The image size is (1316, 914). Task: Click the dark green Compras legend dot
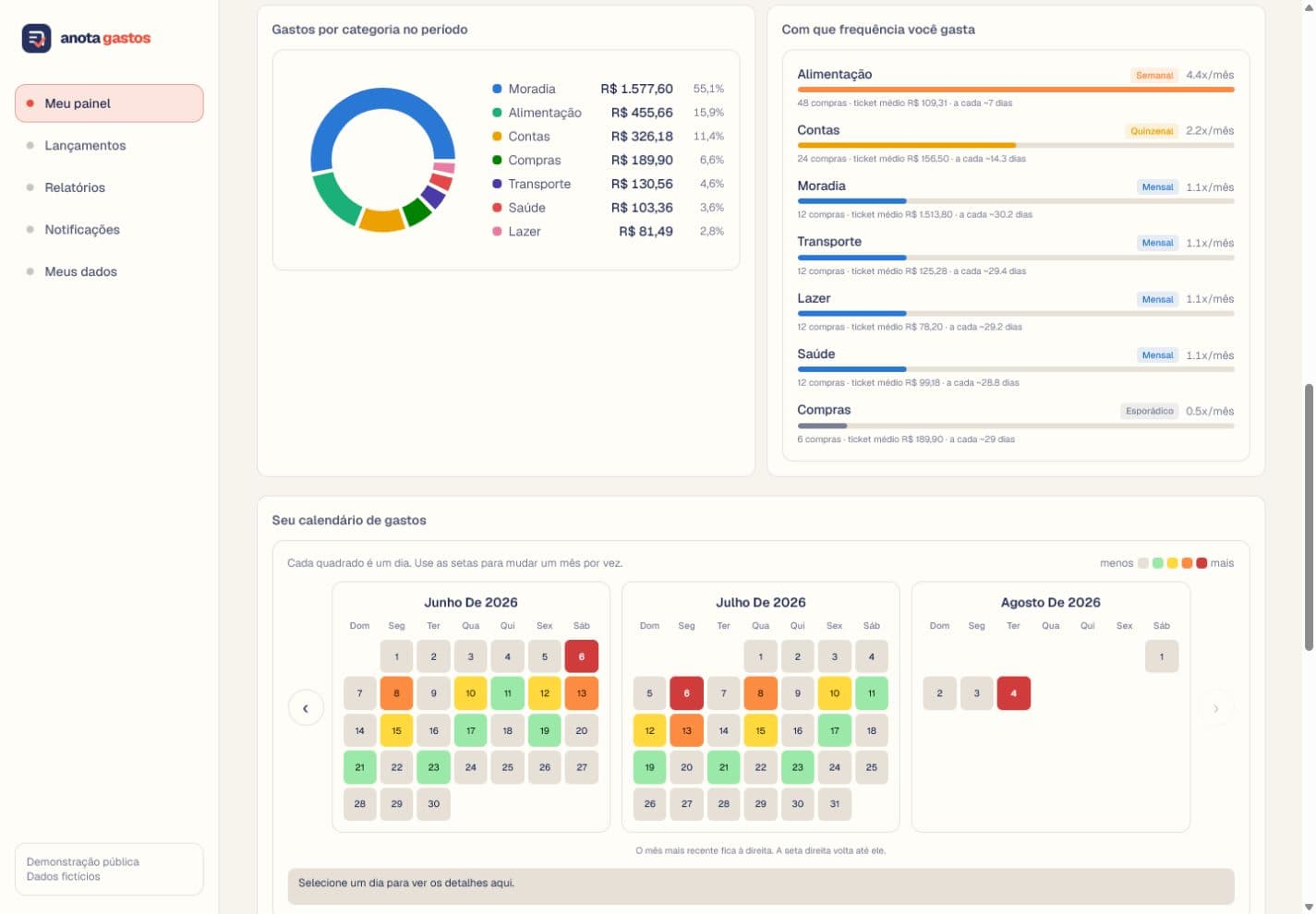coord(497,160)
